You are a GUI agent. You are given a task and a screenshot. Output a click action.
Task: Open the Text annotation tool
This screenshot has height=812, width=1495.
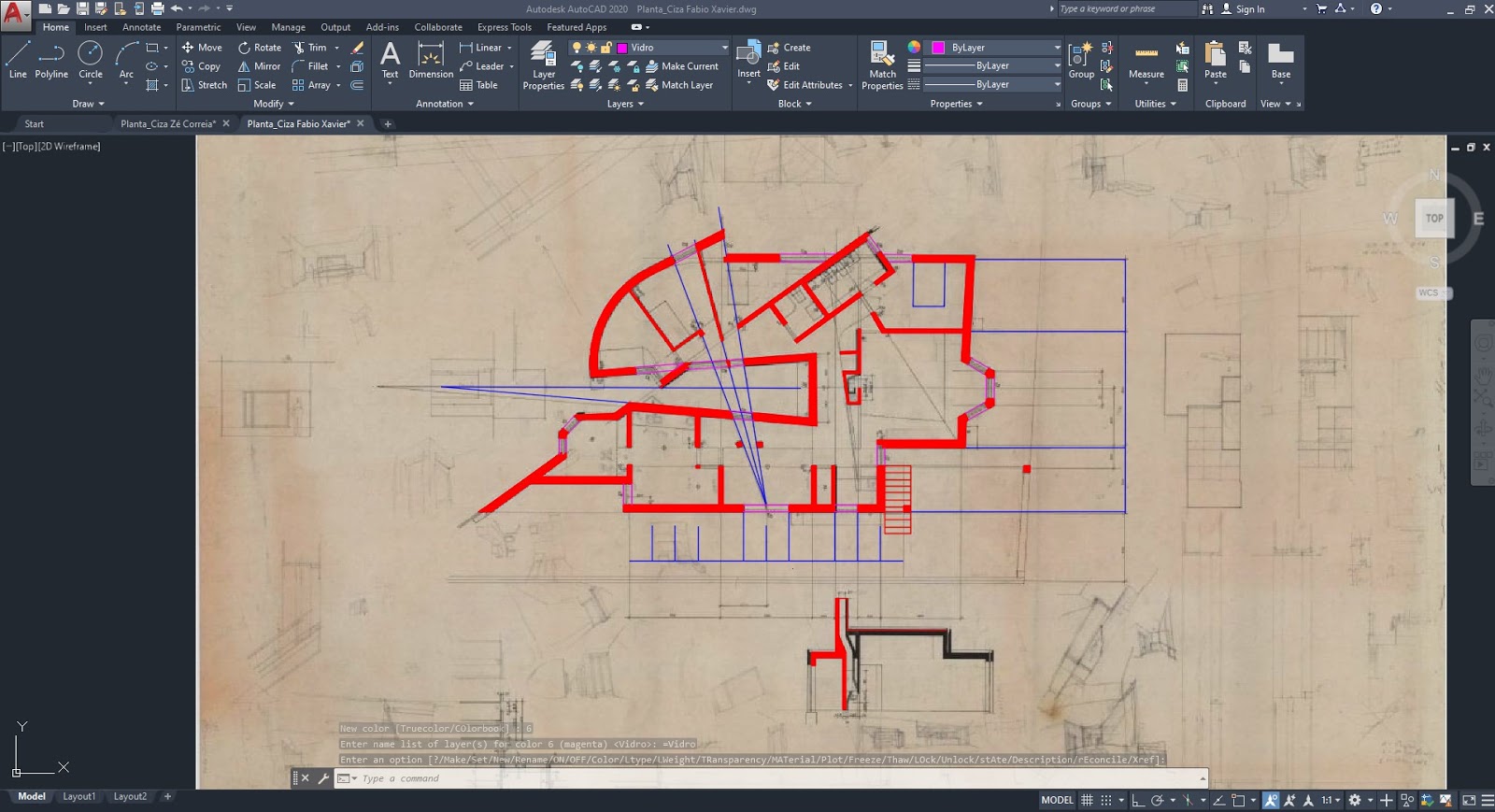390,62
